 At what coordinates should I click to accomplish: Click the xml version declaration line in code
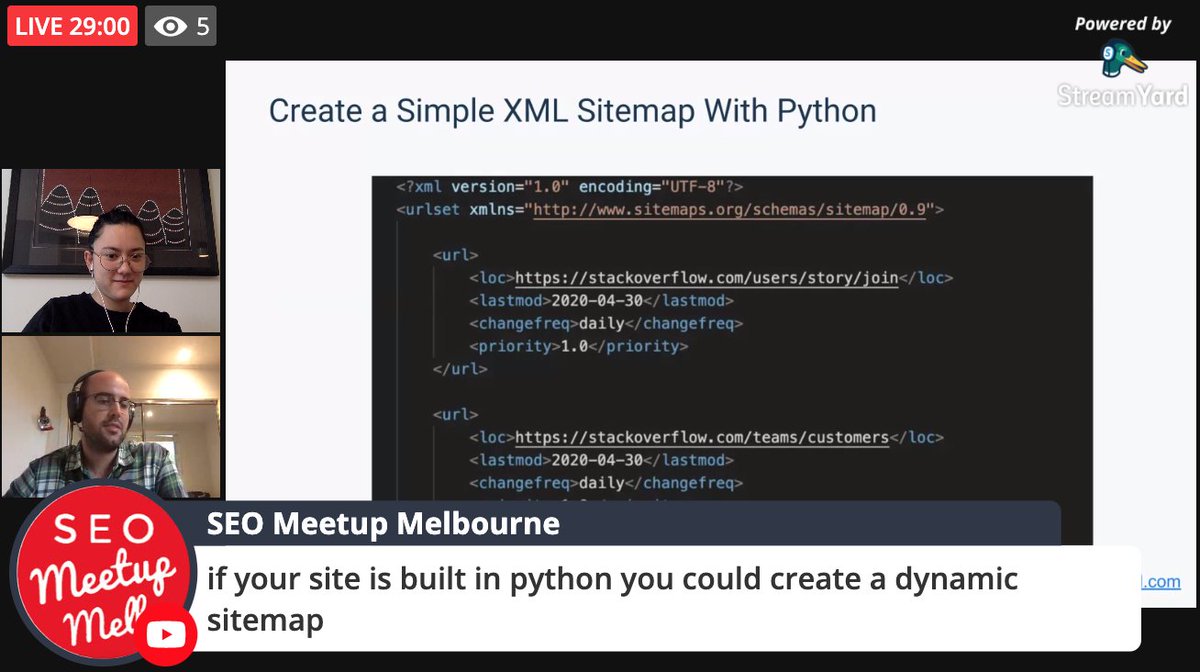[x=569, y=187]
